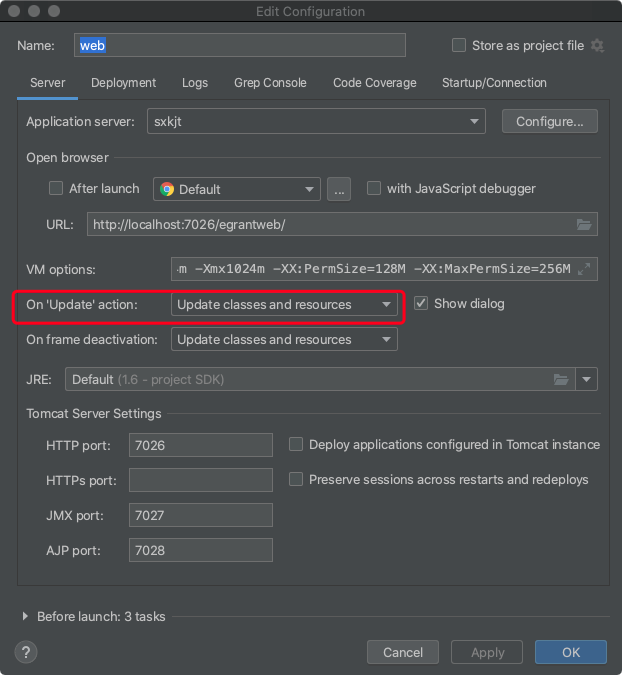The width and height of the screenshot is (622, 675).
Task: Expand the Before launch tasks section
Action: tap(25, 617)
